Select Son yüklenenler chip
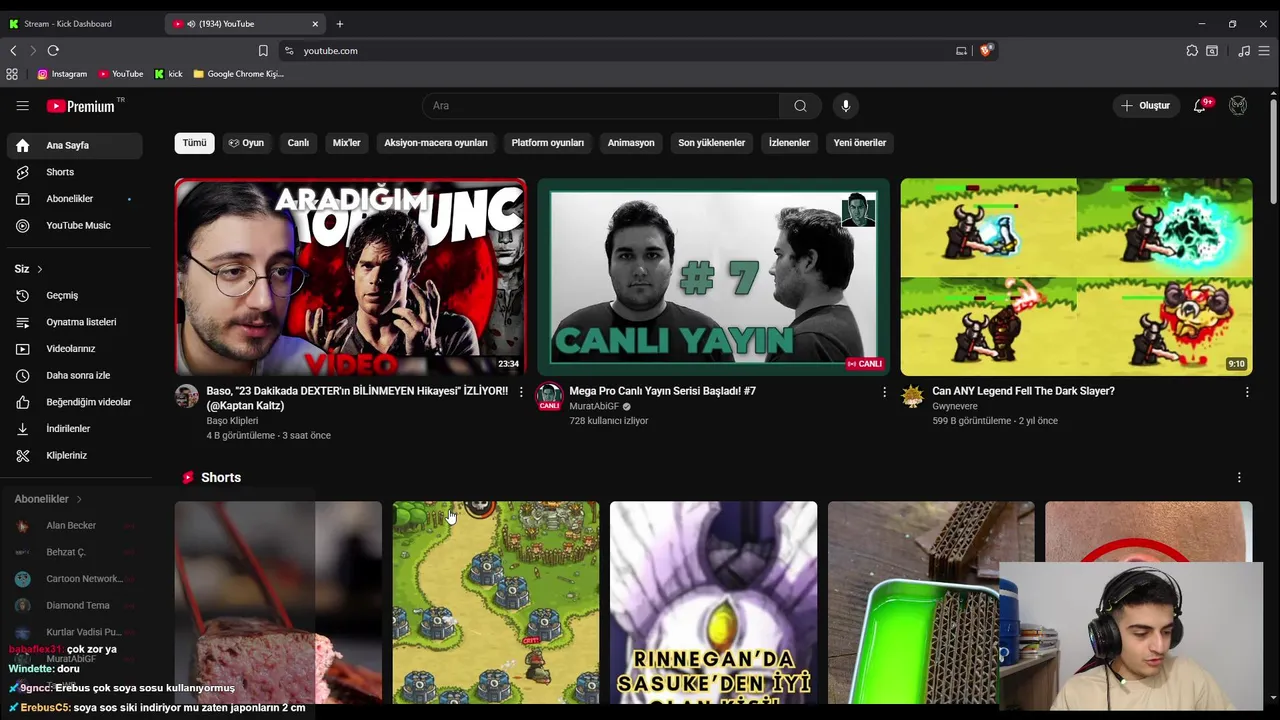Image resolution: width=1280 pixels, height=720 pixels. [x=712, y=143]
